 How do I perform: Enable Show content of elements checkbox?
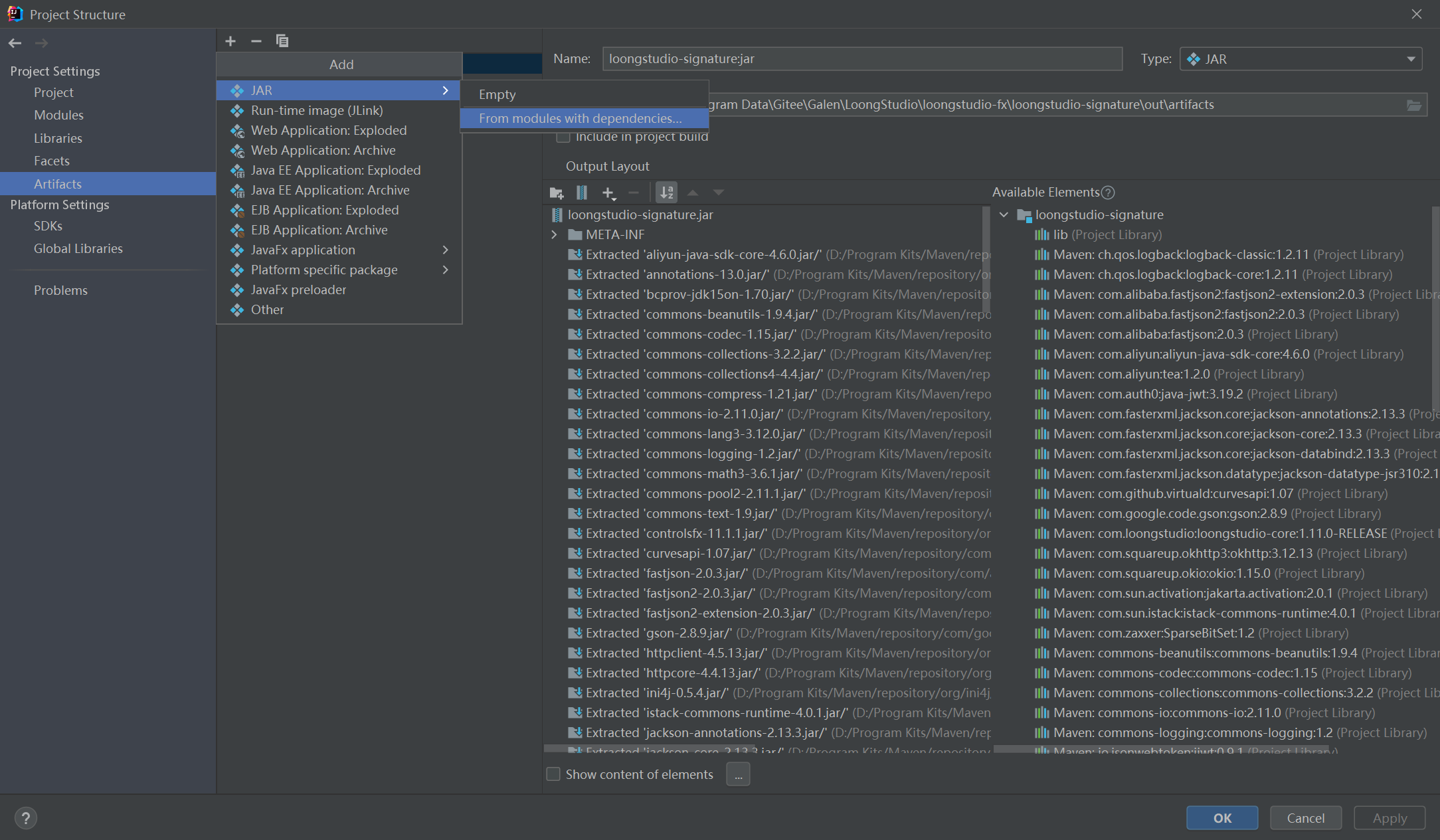(553, 774)
